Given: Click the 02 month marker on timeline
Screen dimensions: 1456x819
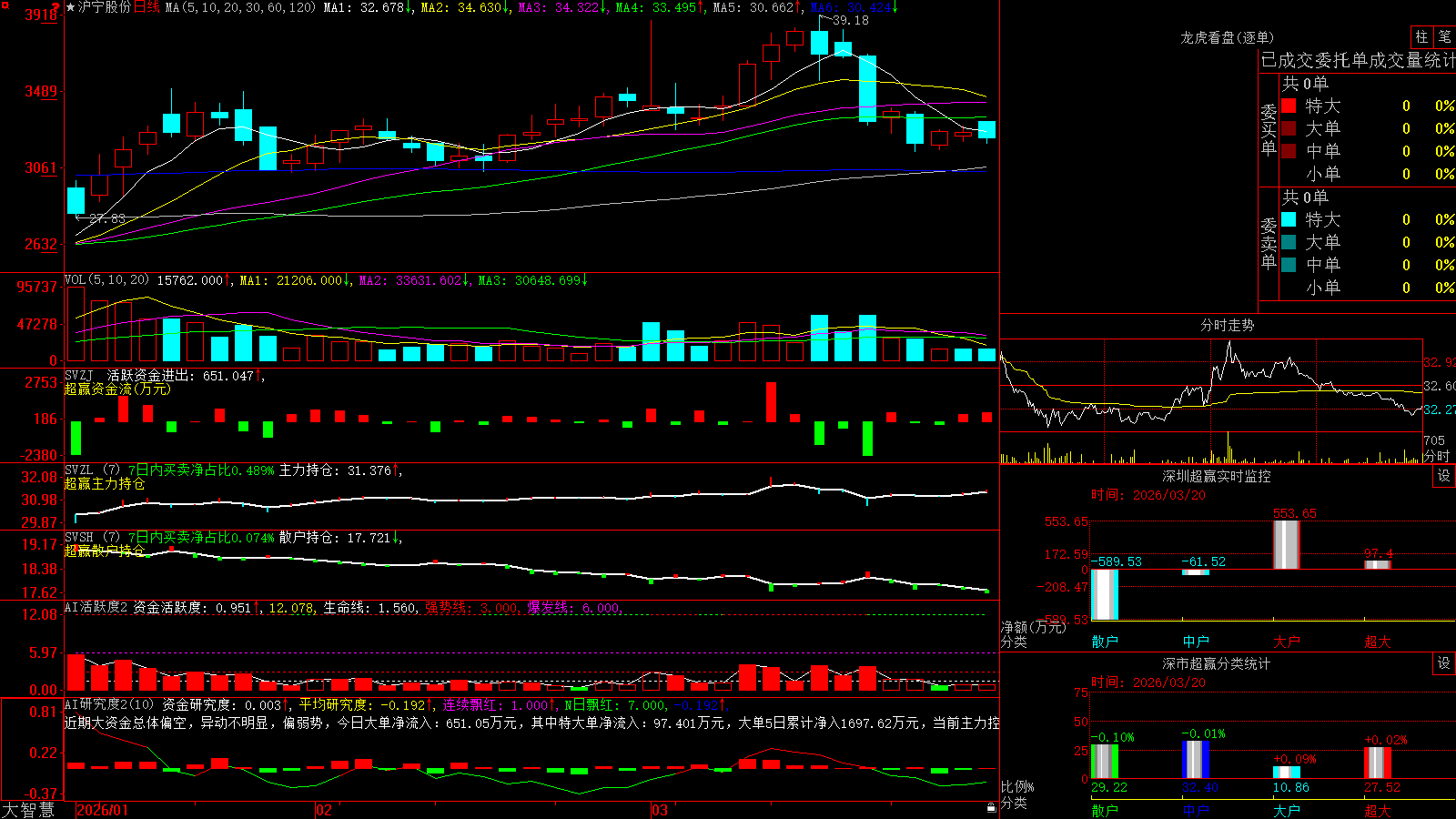Looking at the screenshot, I should click(324, 810).
